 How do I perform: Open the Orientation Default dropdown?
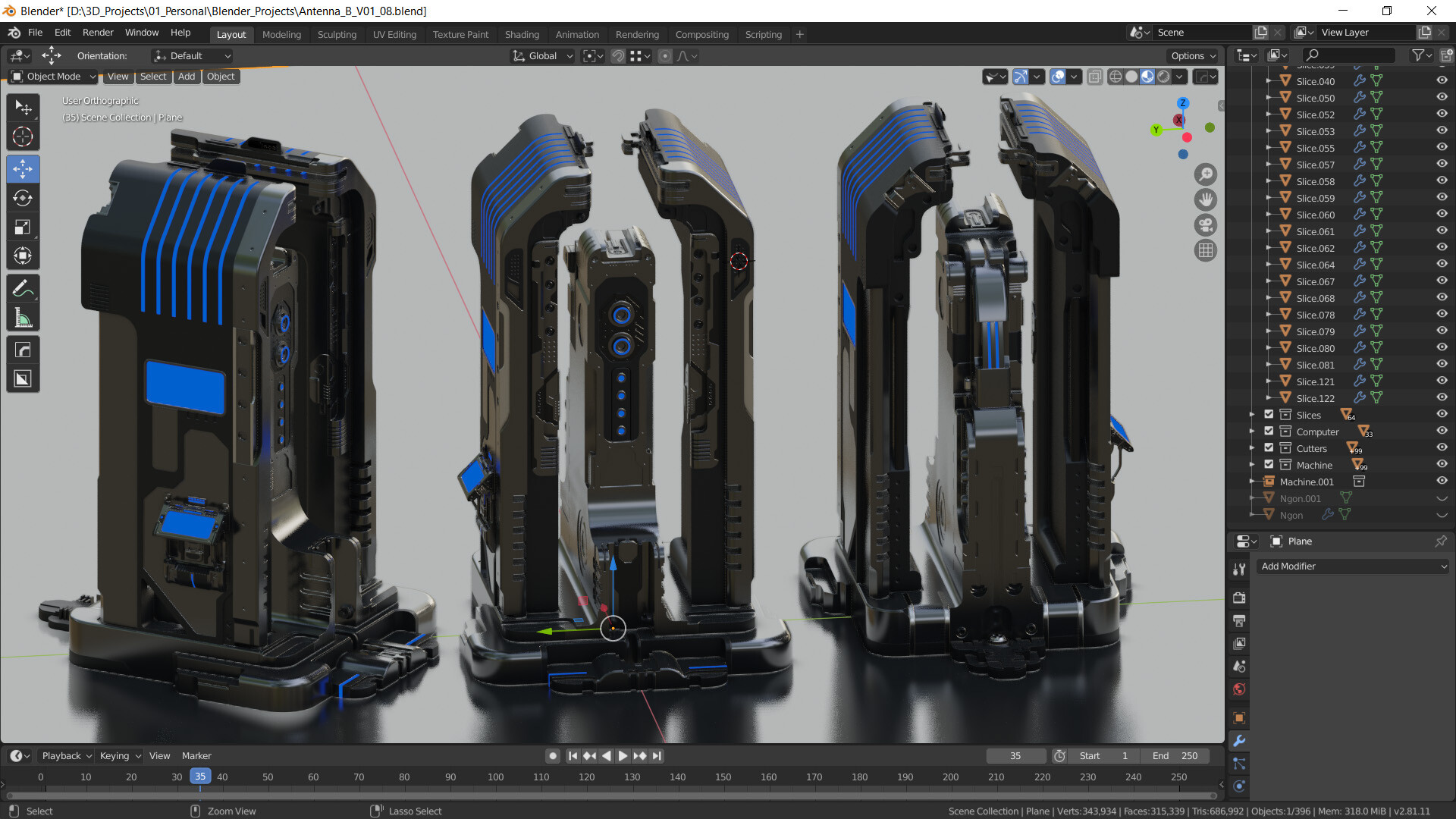click(x=192, y=56)
